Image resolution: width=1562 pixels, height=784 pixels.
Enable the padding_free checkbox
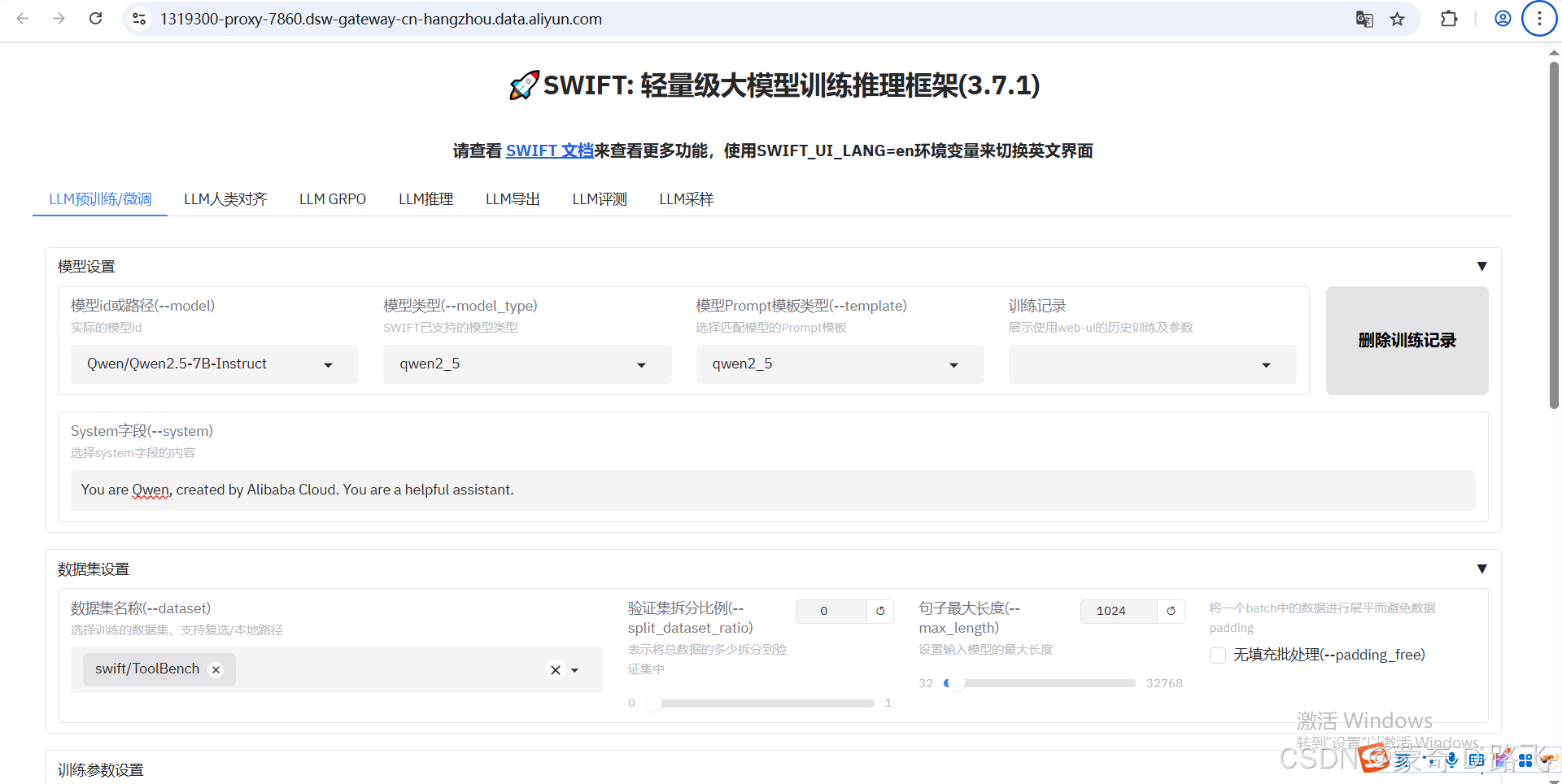pyautogui.click(x=1218, y=656)
